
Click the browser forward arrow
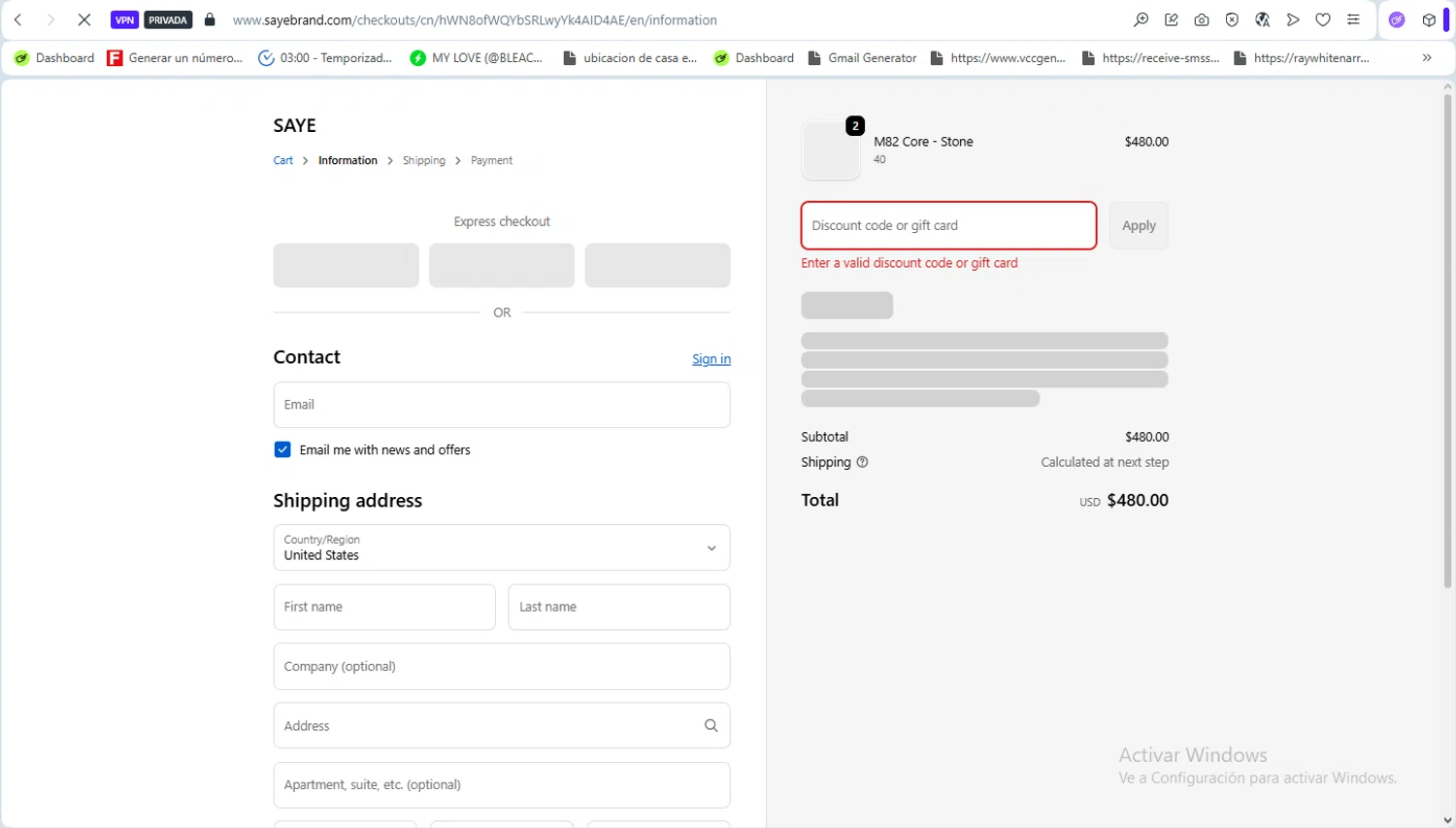tap(51, 19)
